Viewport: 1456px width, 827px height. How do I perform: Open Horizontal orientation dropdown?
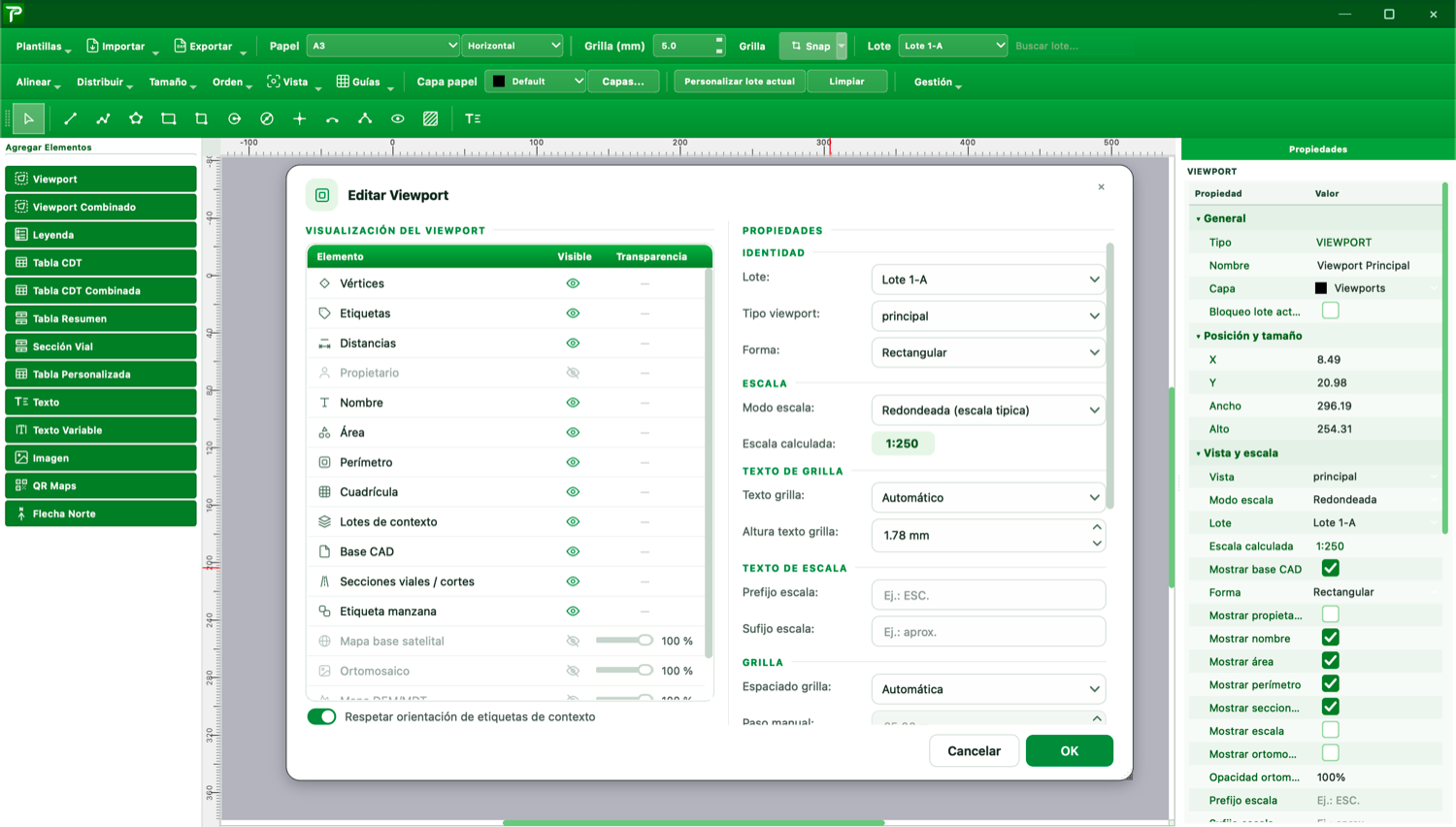coord(512,46)
